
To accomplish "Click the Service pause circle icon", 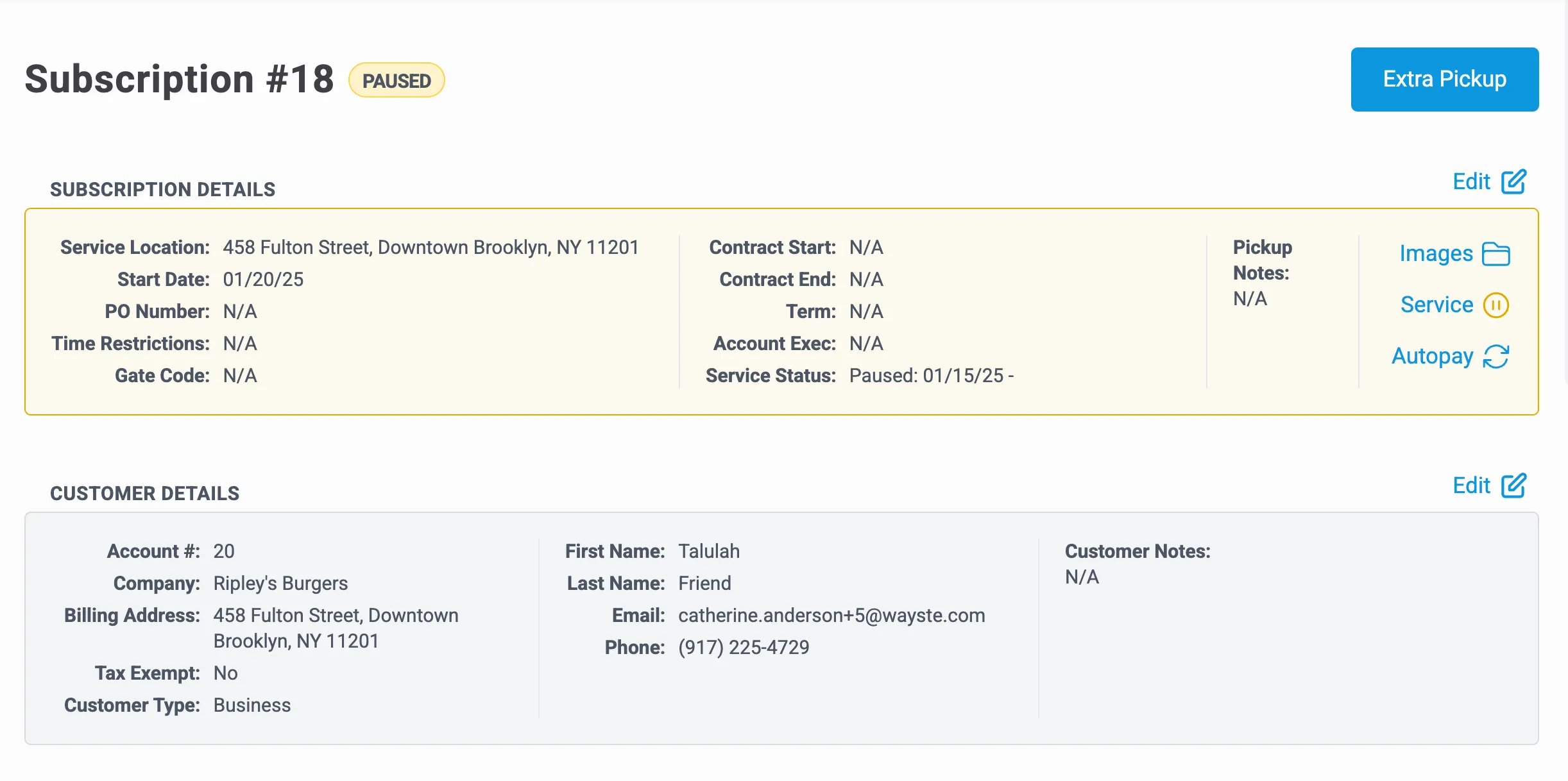I will tap(1496, 305).
